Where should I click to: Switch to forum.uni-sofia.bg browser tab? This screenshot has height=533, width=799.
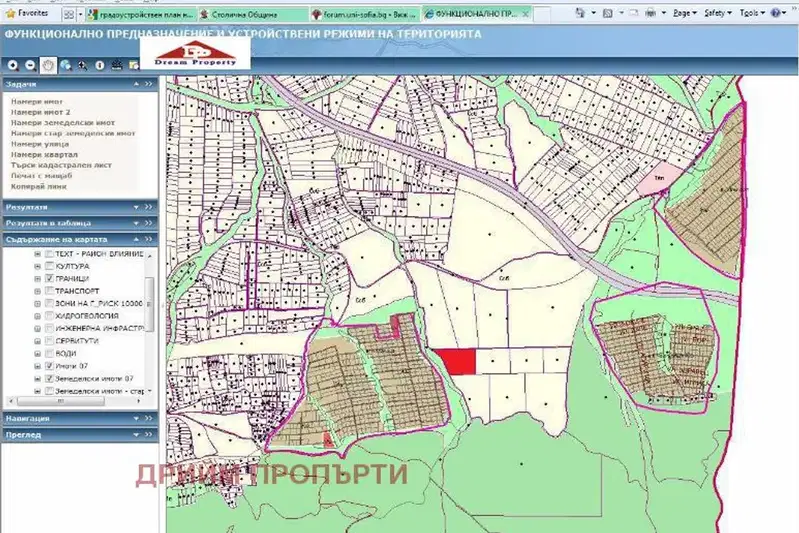pyautogui.click(x=365, y=15)
